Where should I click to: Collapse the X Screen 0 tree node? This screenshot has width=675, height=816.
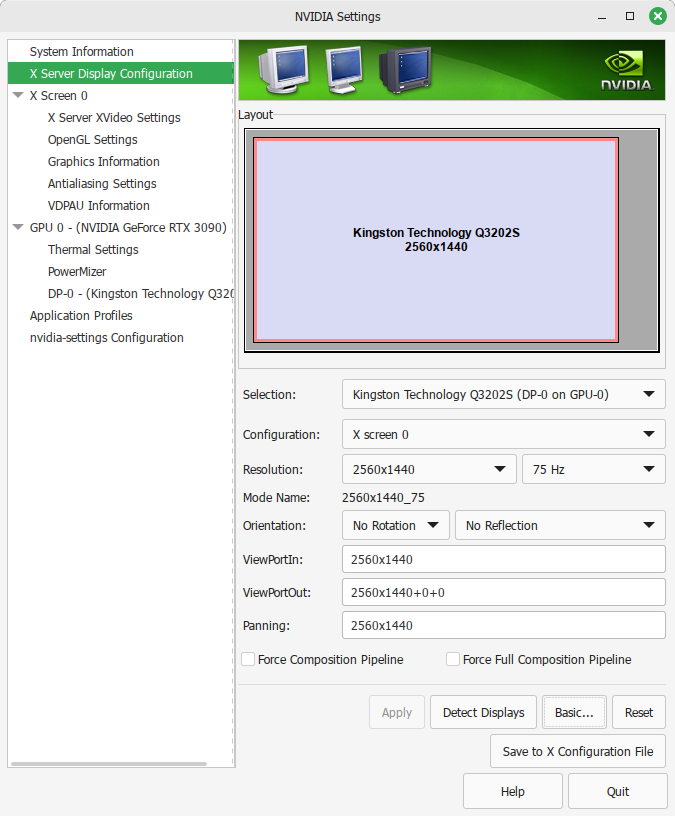pos(18,95)
